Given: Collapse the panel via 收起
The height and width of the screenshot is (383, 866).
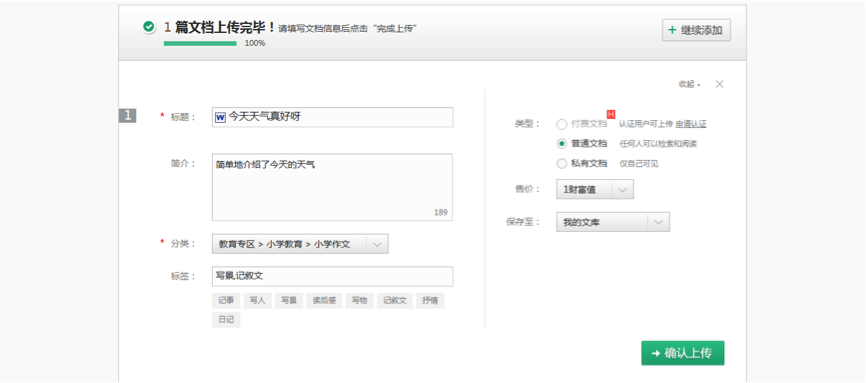Looking at the screenshot, I should point(689,85).
